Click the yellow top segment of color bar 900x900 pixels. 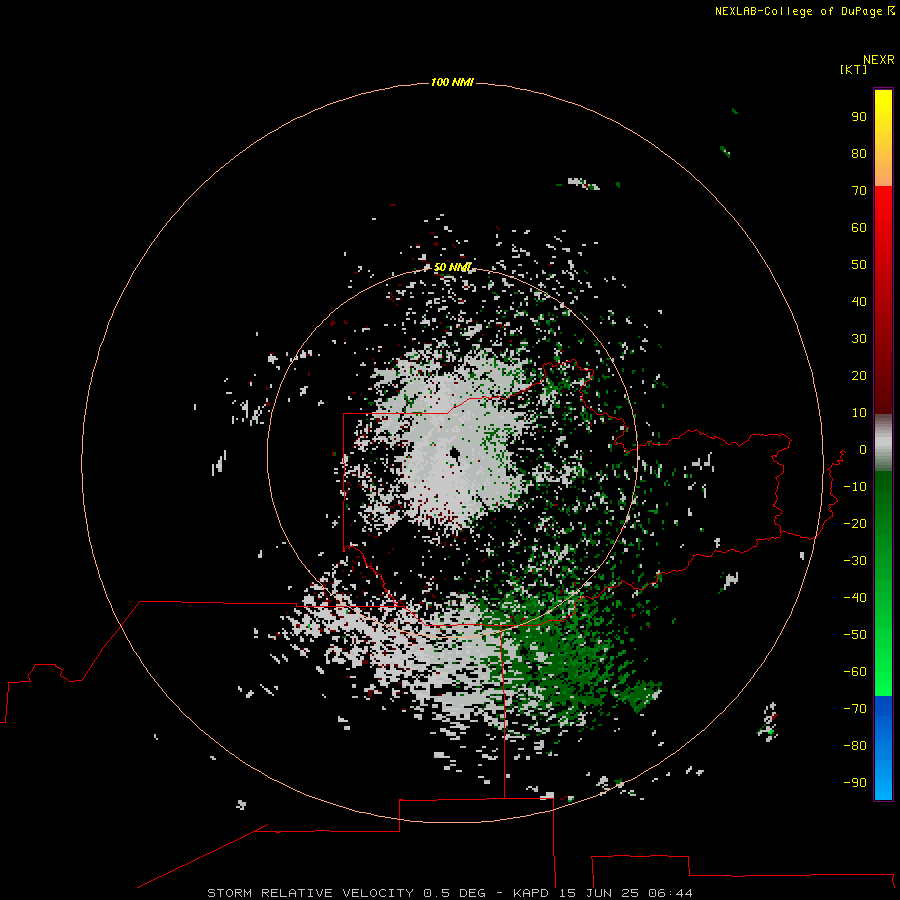pyautogui.click(x=883, y=138)
